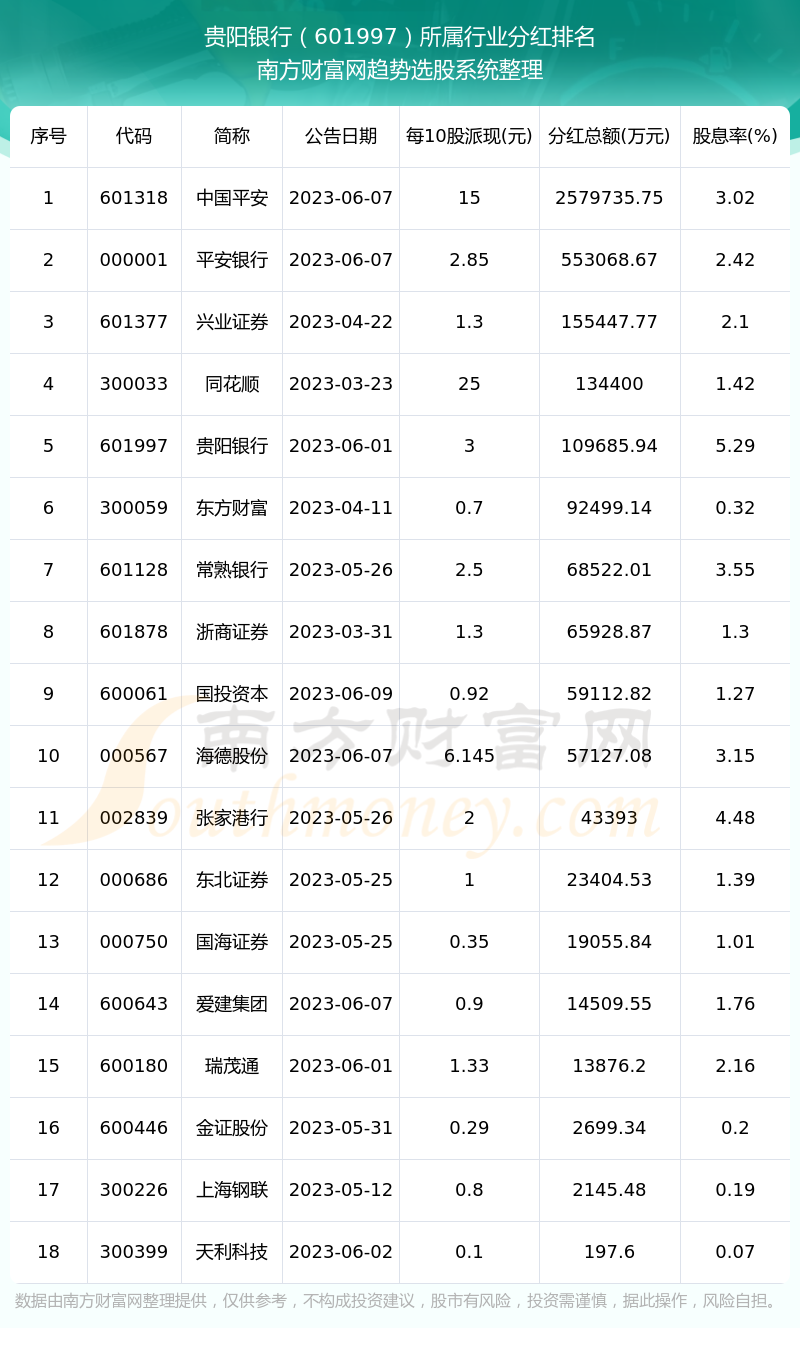The image size is (800, 1350).
Task: Click the 5.29 dividend yield value
Action: pos(735,446)
